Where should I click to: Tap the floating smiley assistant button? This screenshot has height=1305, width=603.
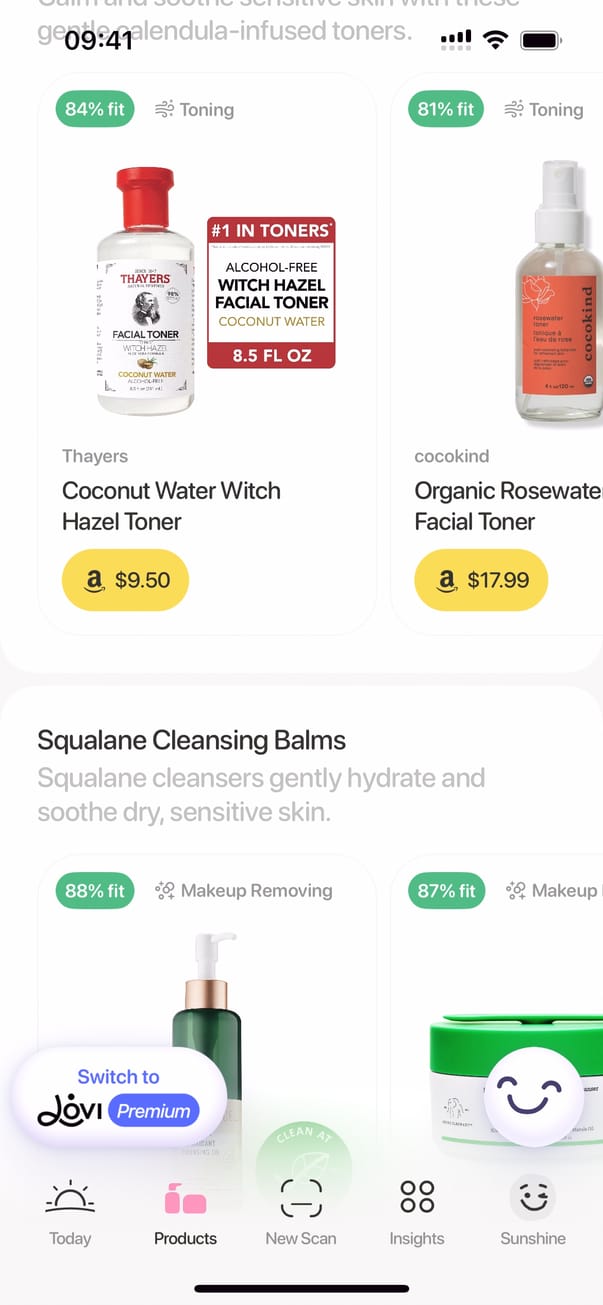click(533, 1097)
